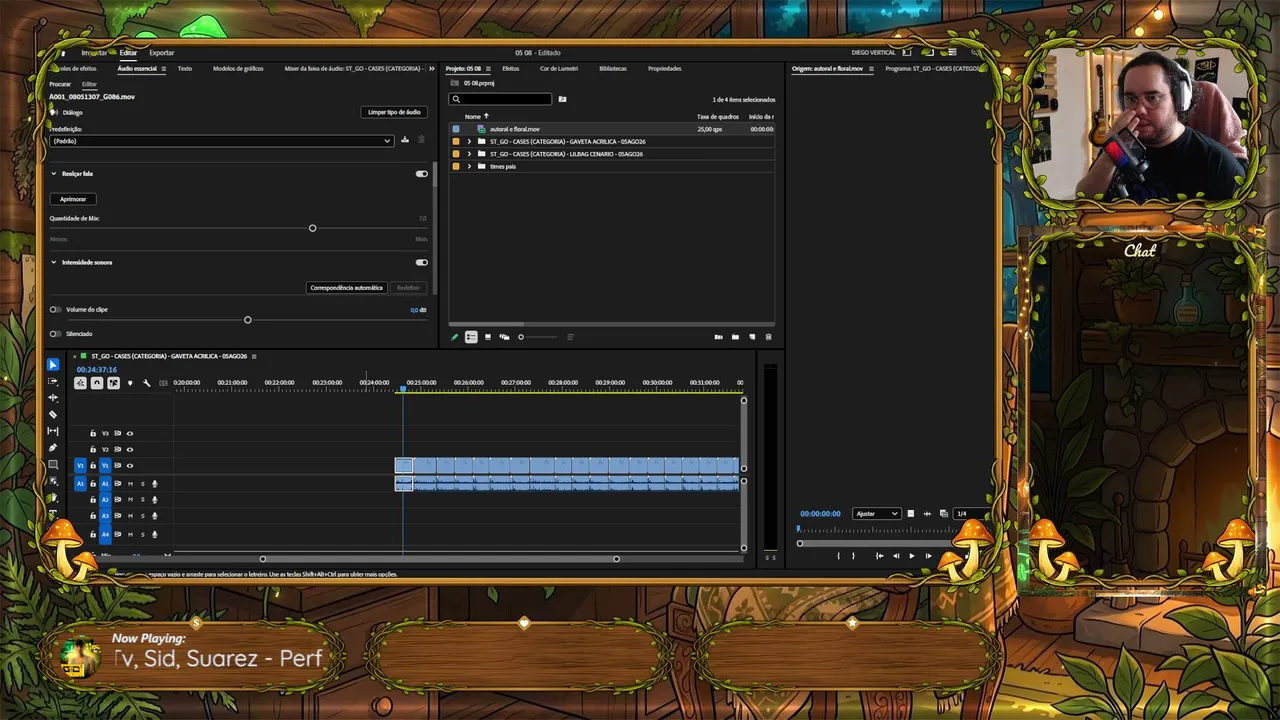The height and width of the screenshot is (720, 1280).
Task: Click the Project panel search field
Action: 500,99
